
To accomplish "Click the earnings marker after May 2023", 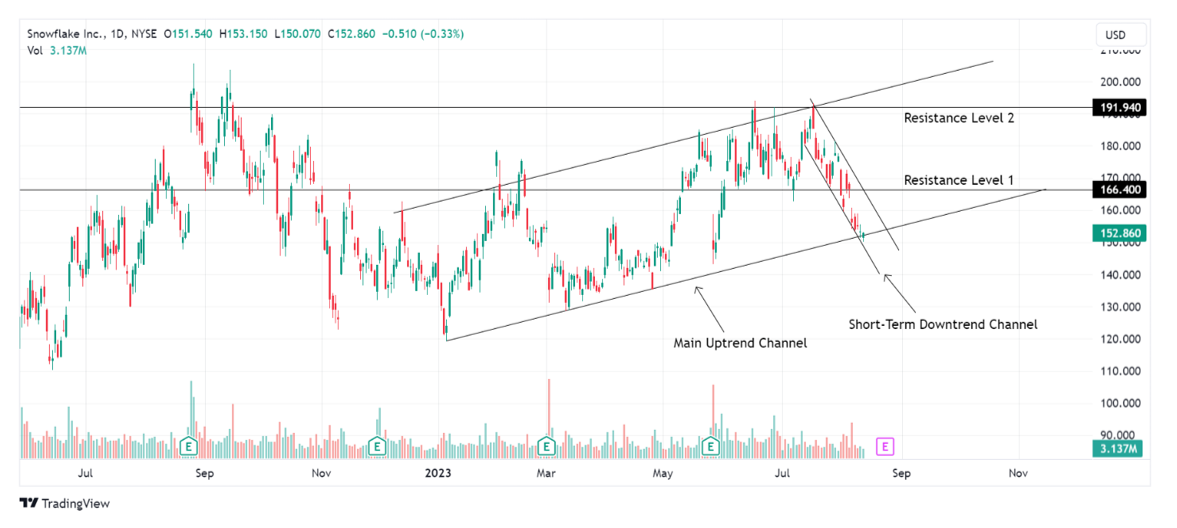I will pos(711,444).
